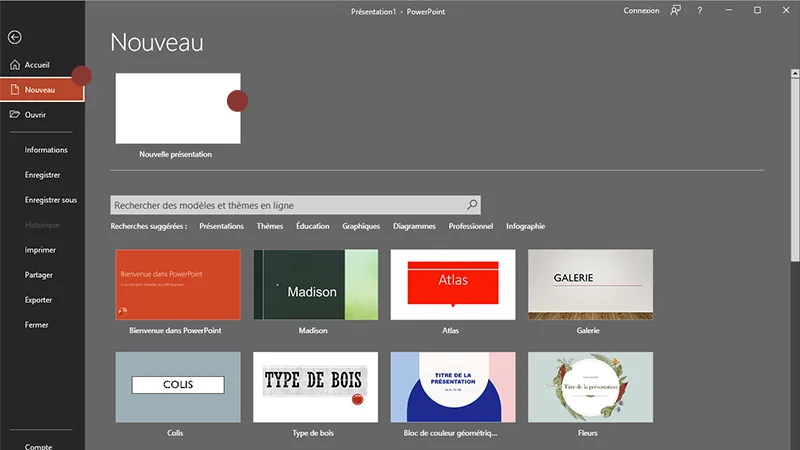
Task: Open the Partager page
Action: point(39,274)
